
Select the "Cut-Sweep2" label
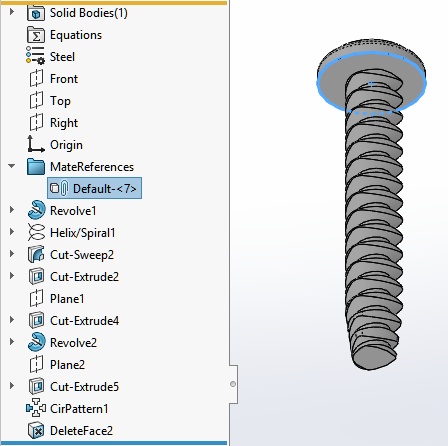(x=82, y=255)
